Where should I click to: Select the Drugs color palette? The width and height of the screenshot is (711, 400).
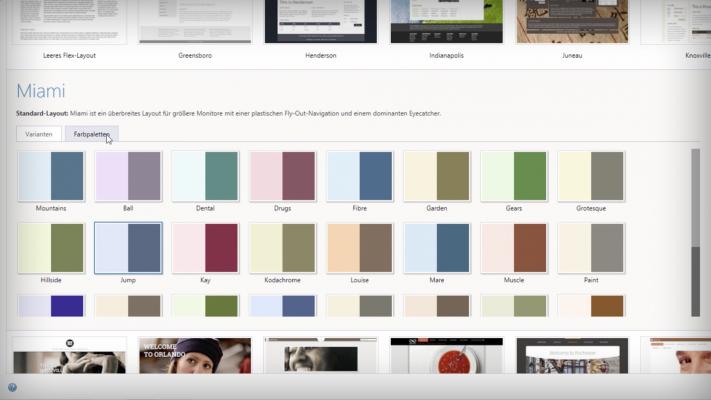[x=282, y=177]
